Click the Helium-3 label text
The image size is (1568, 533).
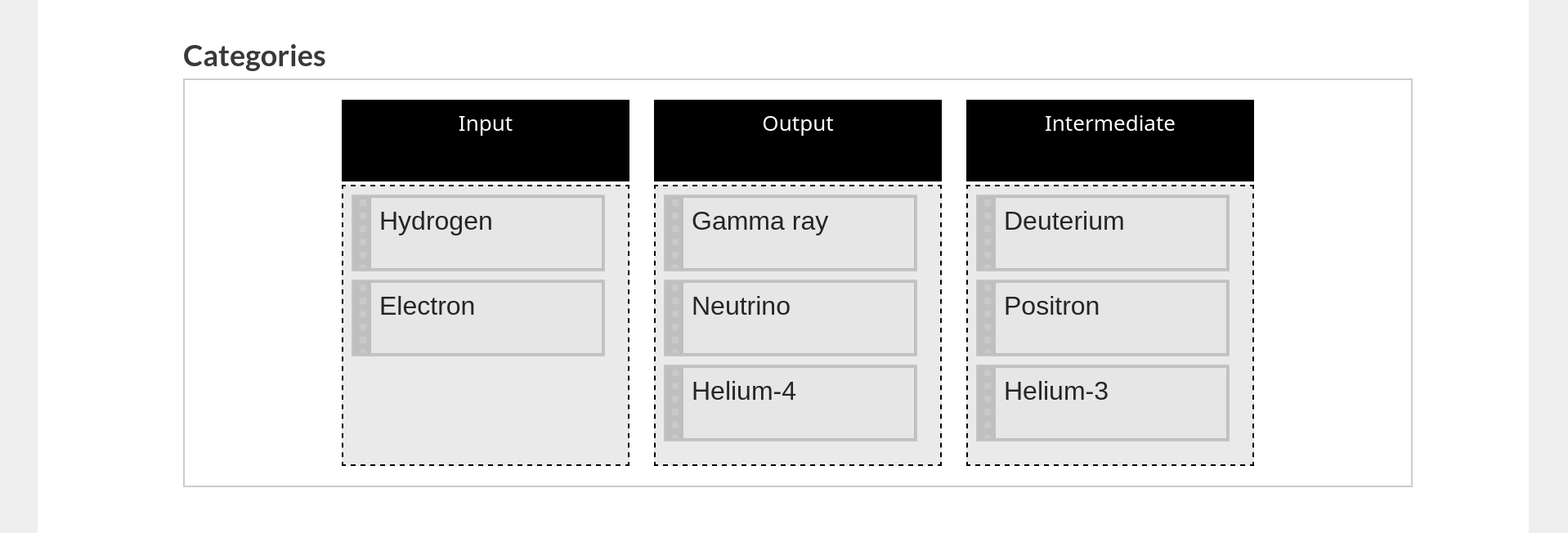[1055, 392]
